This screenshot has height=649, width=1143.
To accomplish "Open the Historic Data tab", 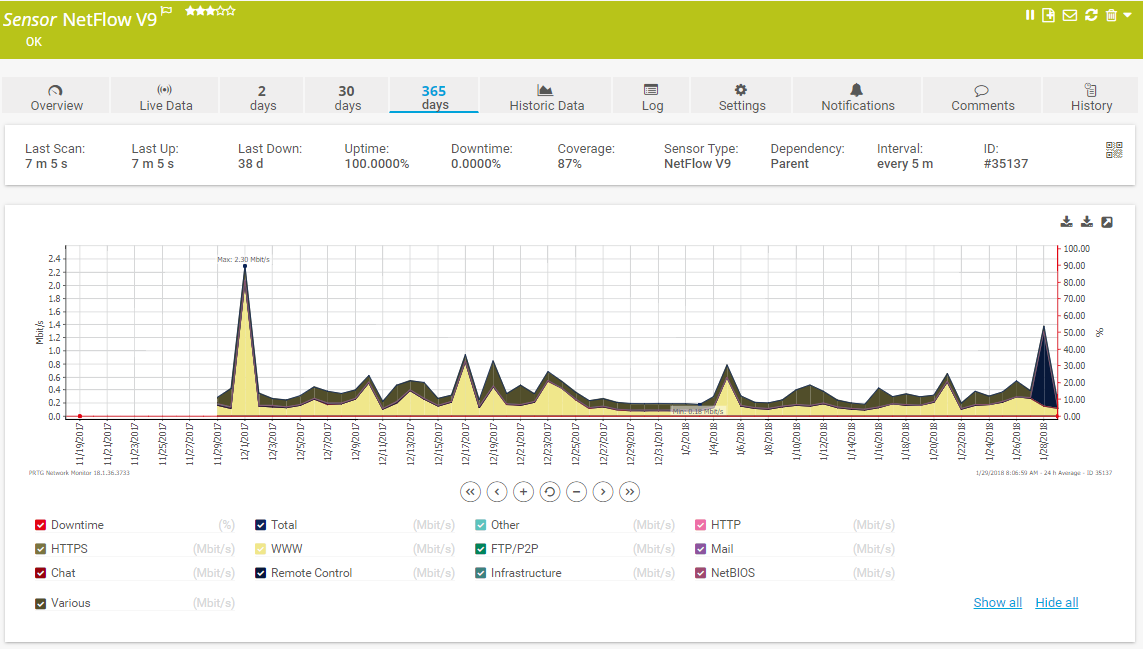I will tap(546, 96).
